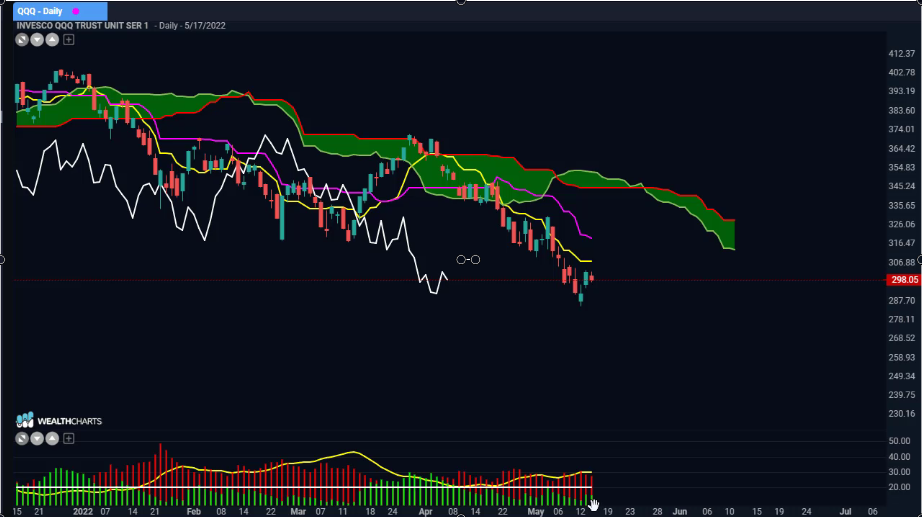
Task: Move the price pane up
Action: point(52,40)
